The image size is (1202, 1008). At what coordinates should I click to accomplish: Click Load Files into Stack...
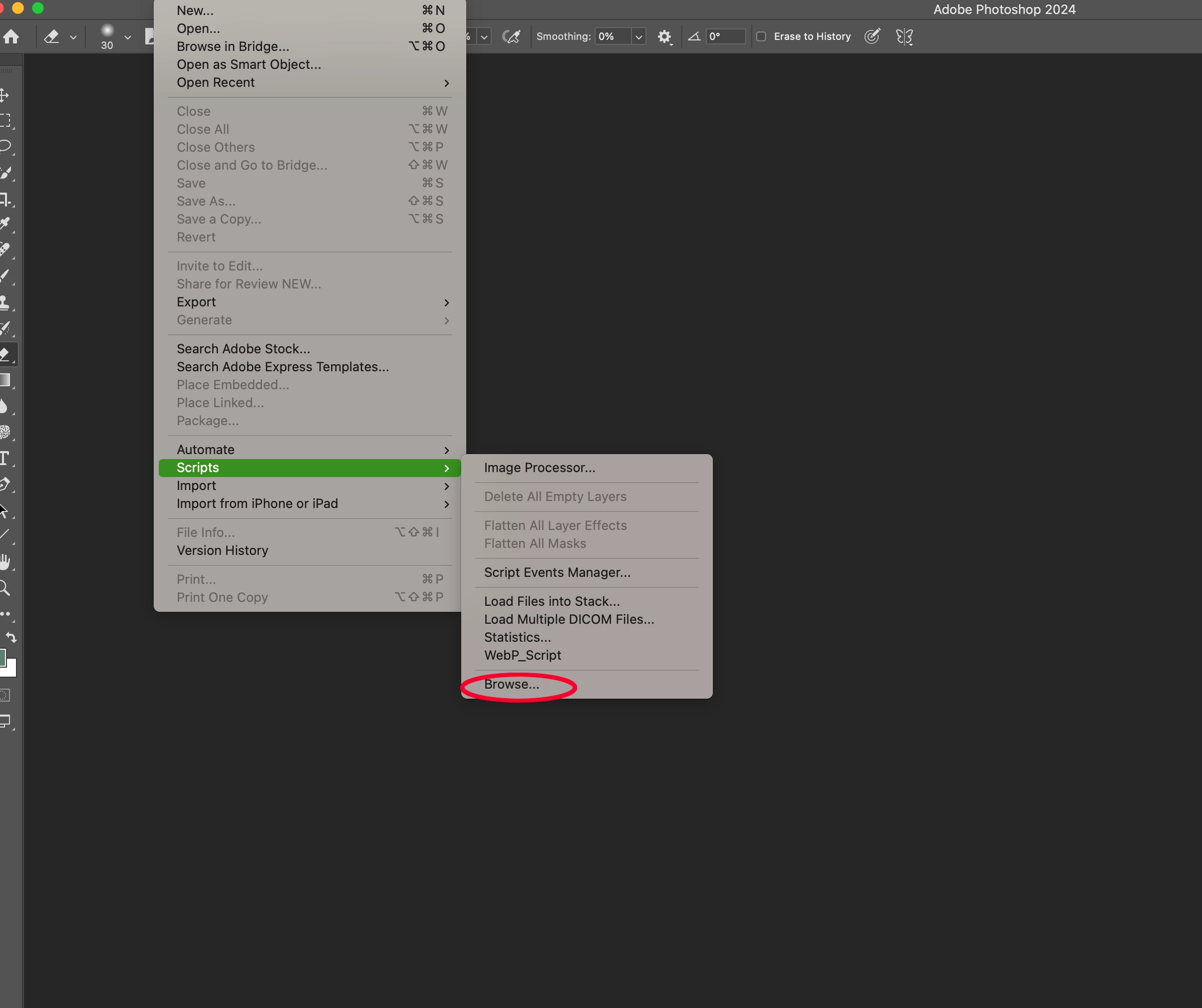[552, 601]
